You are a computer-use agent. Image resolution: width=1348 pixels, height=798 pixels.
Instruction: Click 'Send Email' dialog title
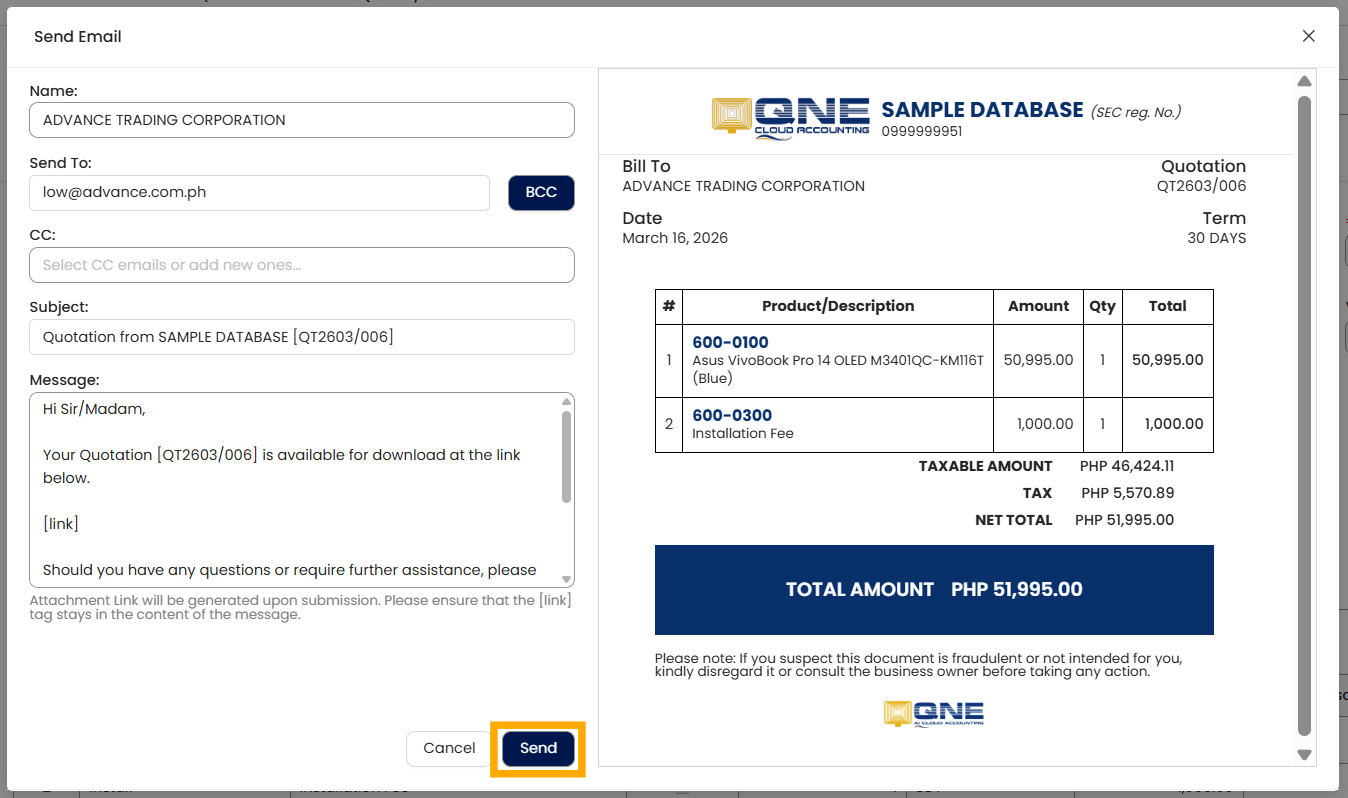click(x=78, y=37)
